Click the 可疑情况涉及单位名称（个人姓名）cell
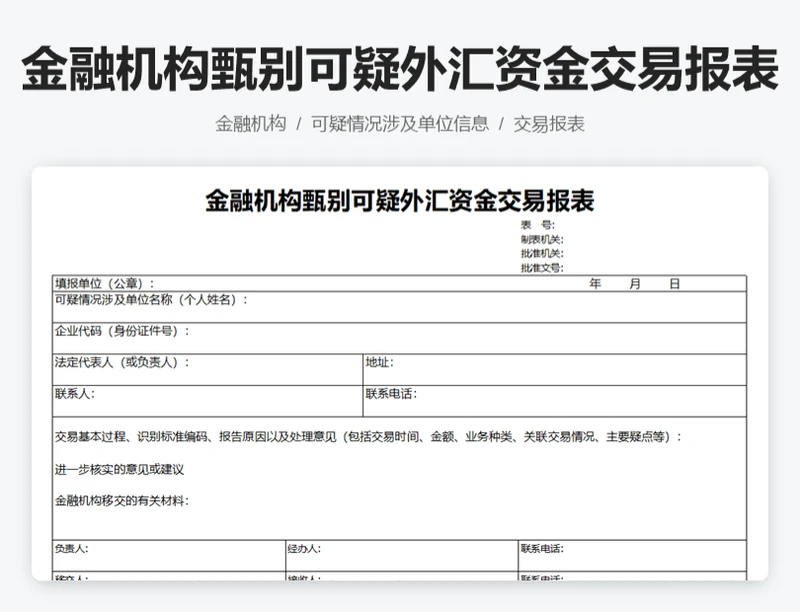Image resolution: width=800 pixels, height=612 pixels. 399,308
